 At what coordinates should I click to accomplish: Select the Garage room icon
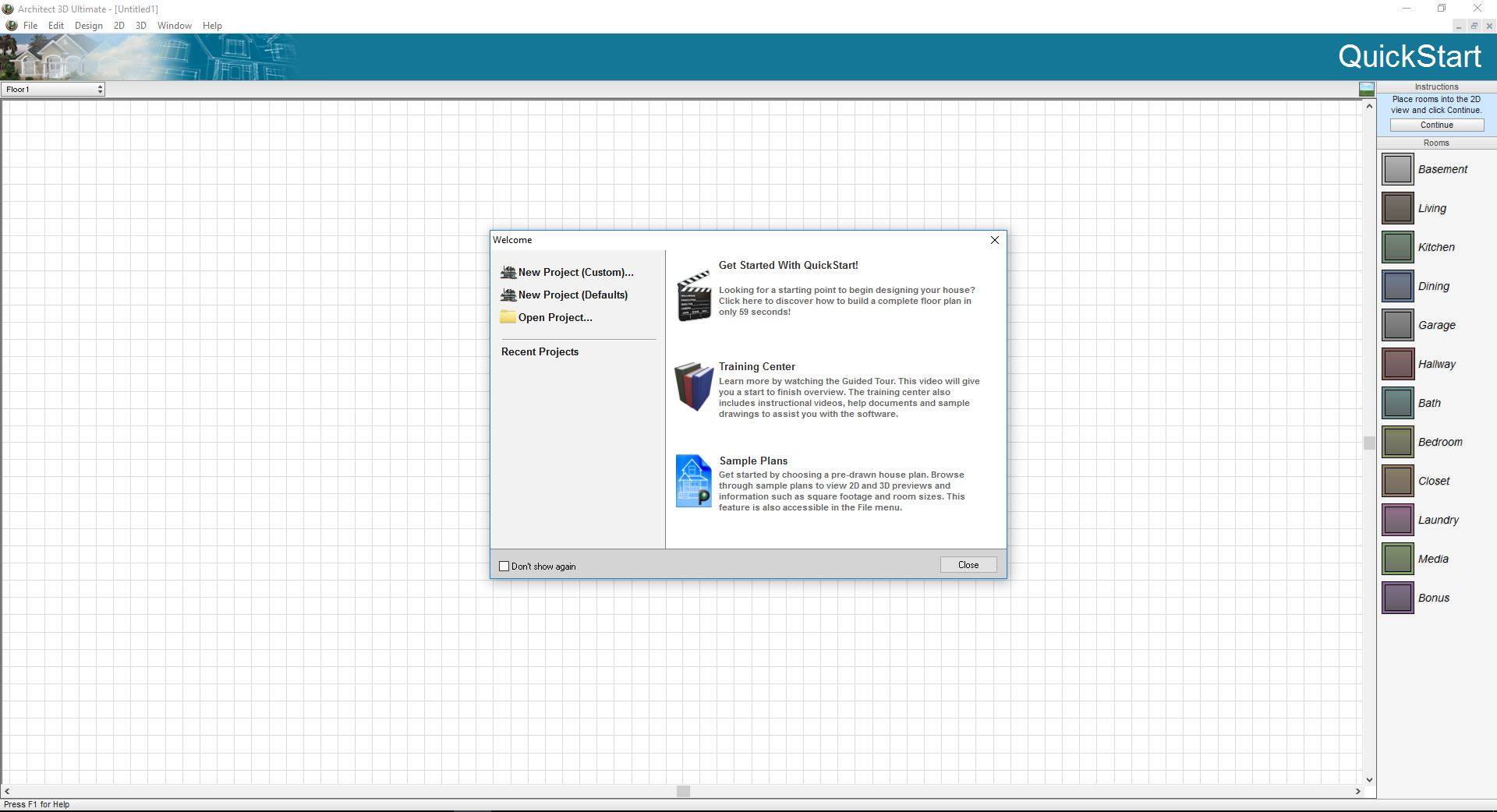point(1397,325)
